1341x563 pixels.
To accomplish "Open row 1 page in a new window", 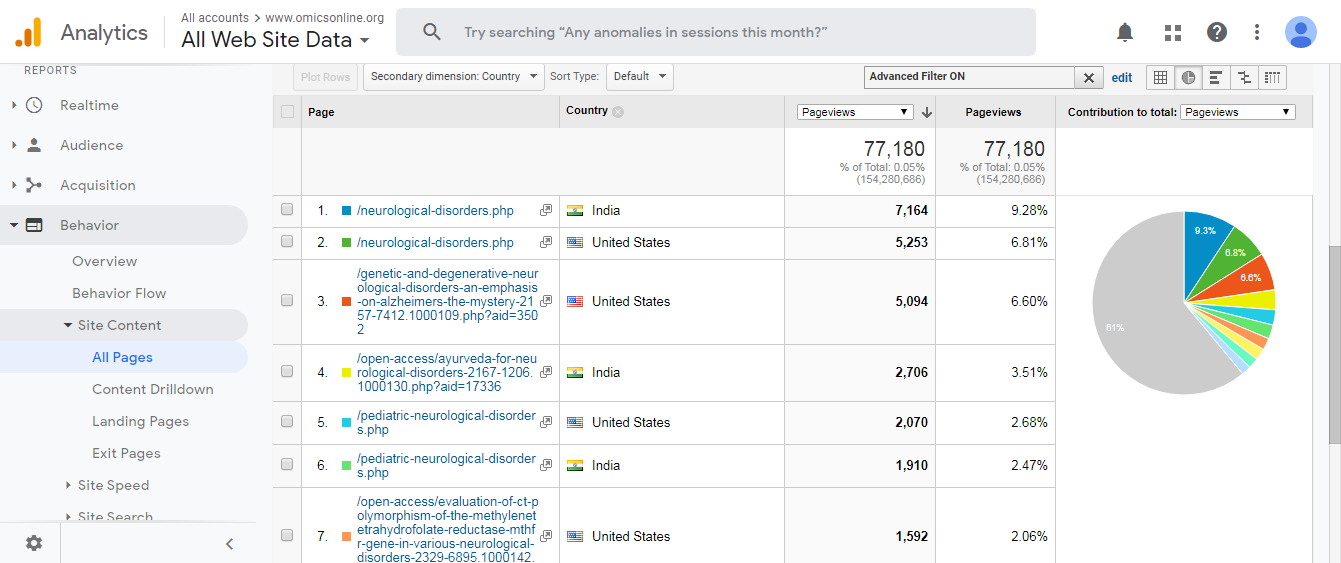I will click(x=546, y=210).
